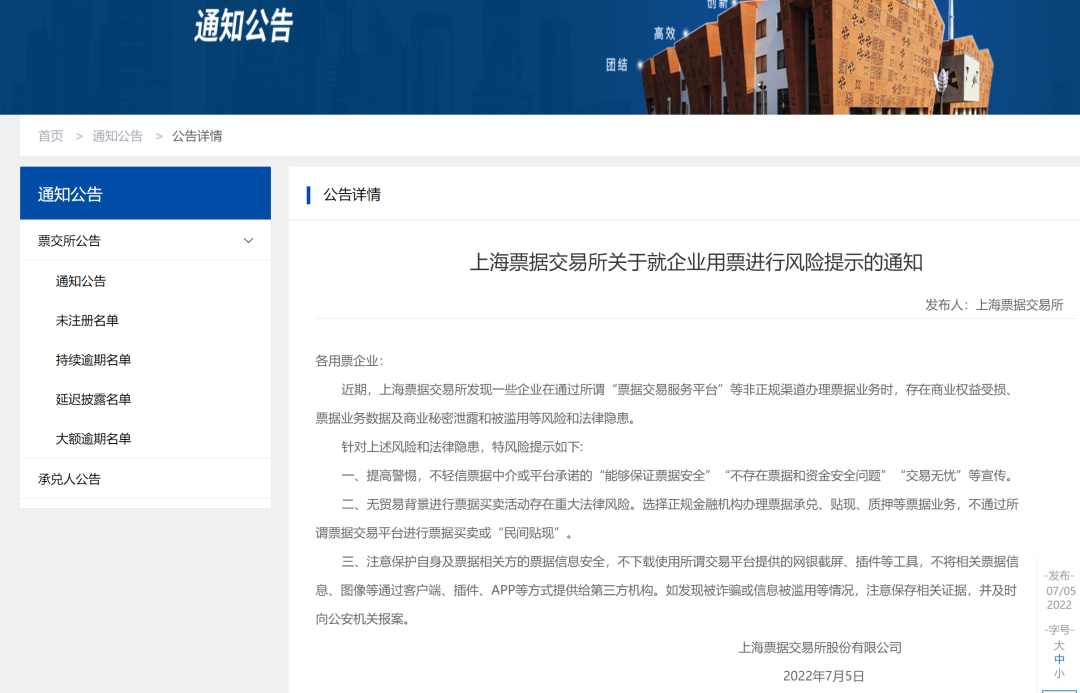Click 公告详情 breadcrumb text

coord(197,136)
